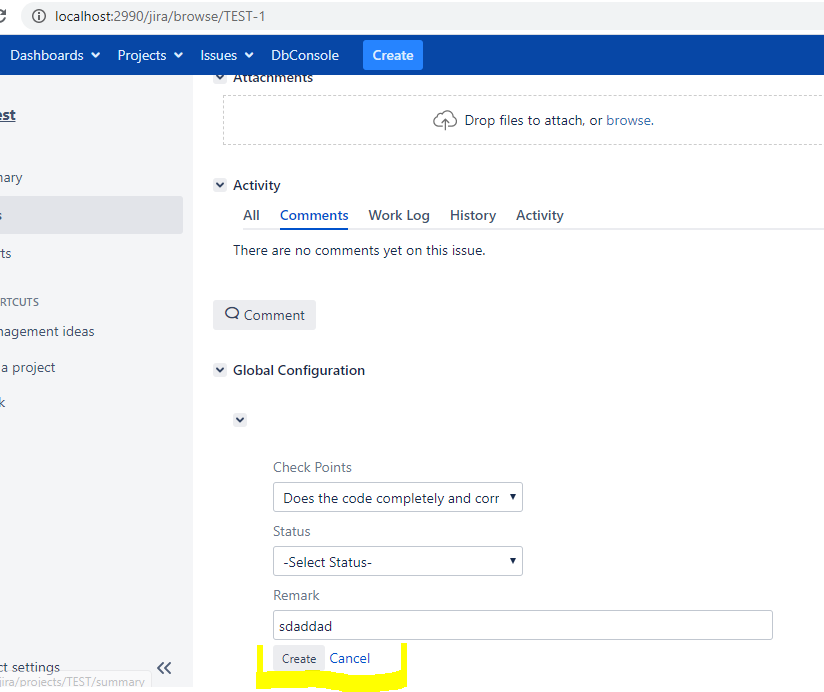Switch to the Work Log tab
Viewport: 824px width, 692px height.
[399, 215]
